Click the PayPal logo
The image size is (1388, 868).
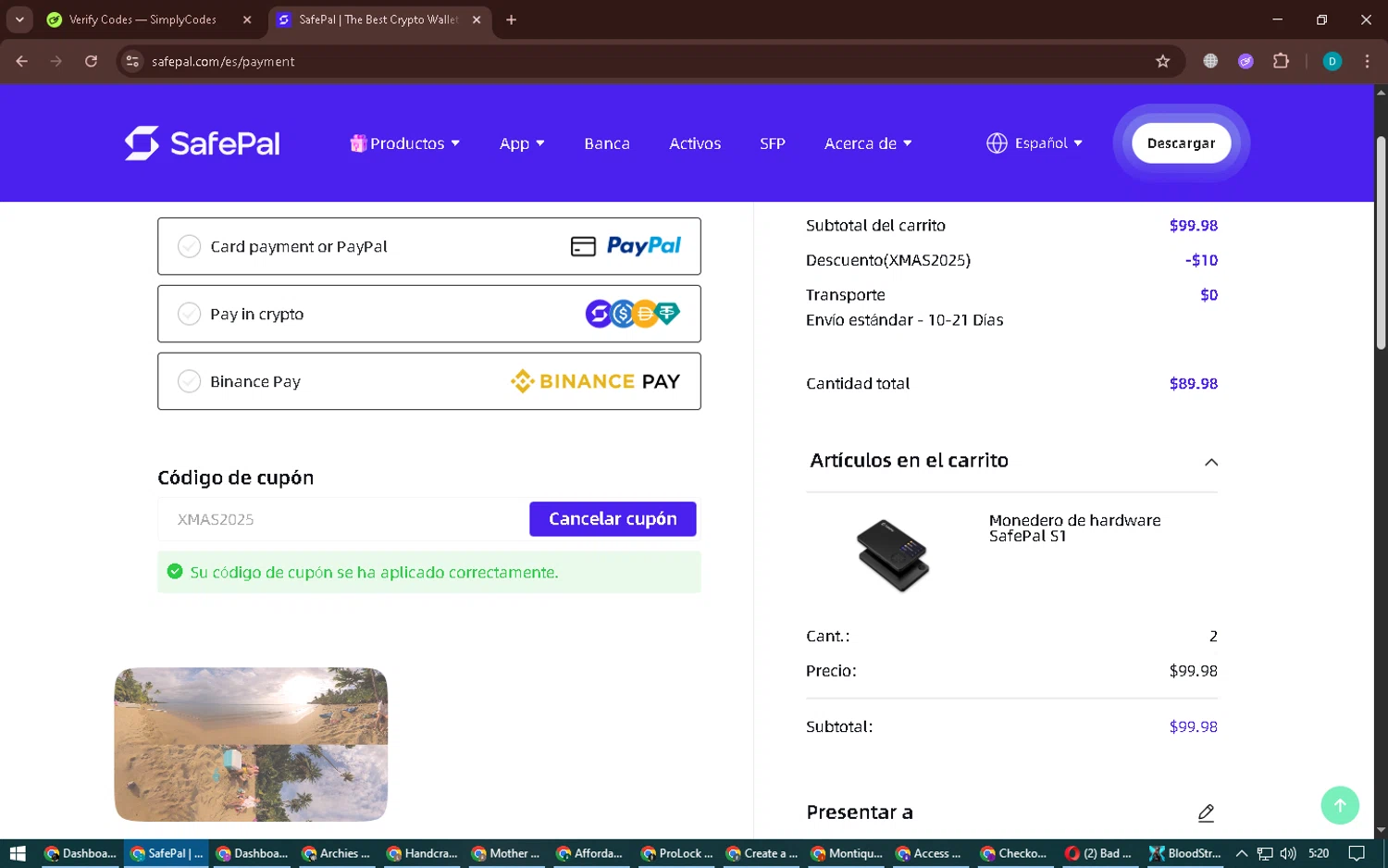pos(643,246)
